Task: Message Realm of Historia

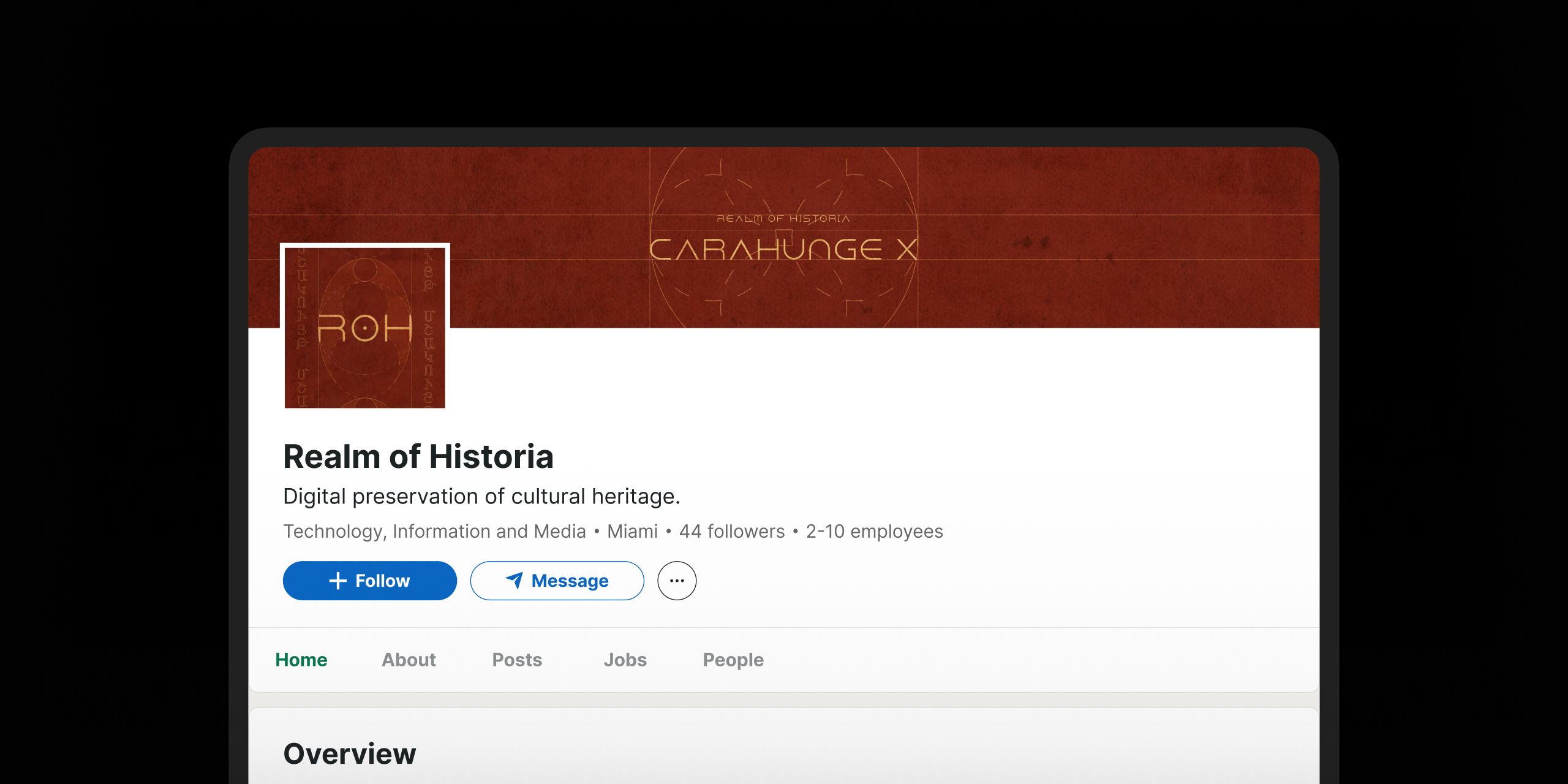Action: (556, 581)
